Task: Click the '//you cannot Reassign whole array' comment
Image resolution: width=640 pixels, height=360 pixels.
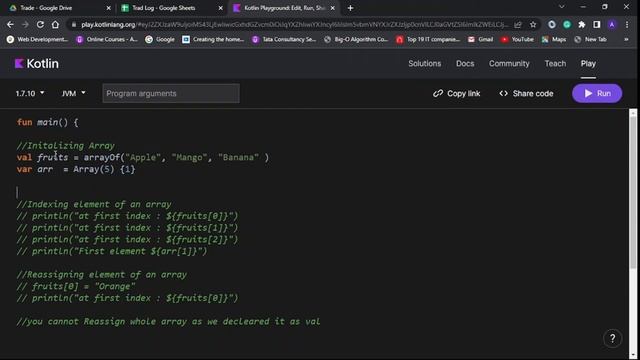Action: 169,322
